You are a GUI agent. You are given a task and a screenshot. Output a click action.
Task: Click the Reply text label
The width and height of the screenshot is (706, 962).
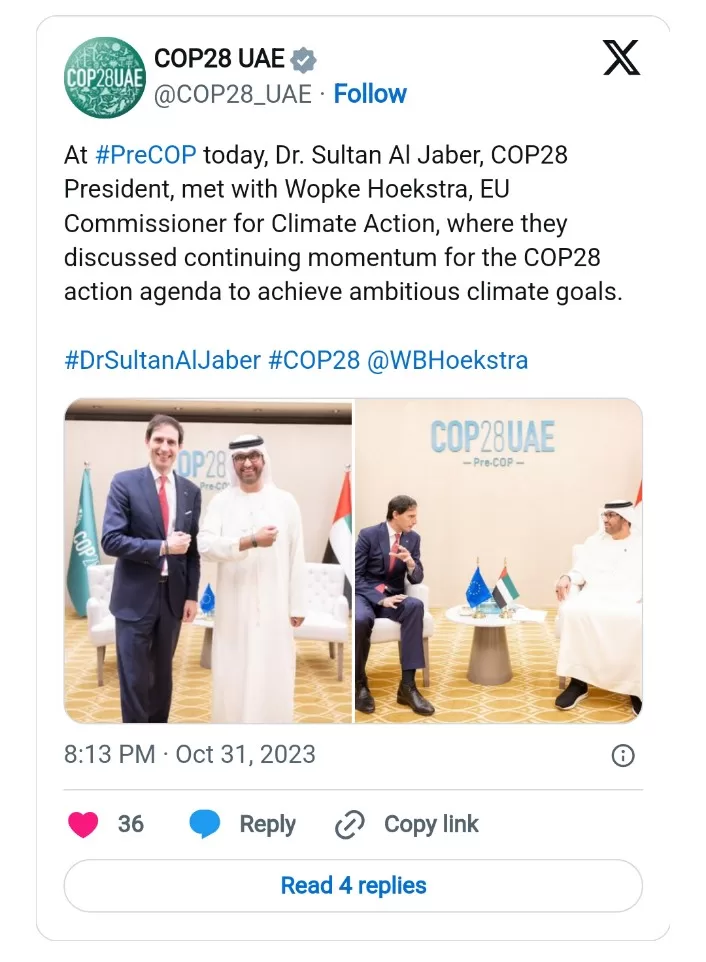[267, 825]
